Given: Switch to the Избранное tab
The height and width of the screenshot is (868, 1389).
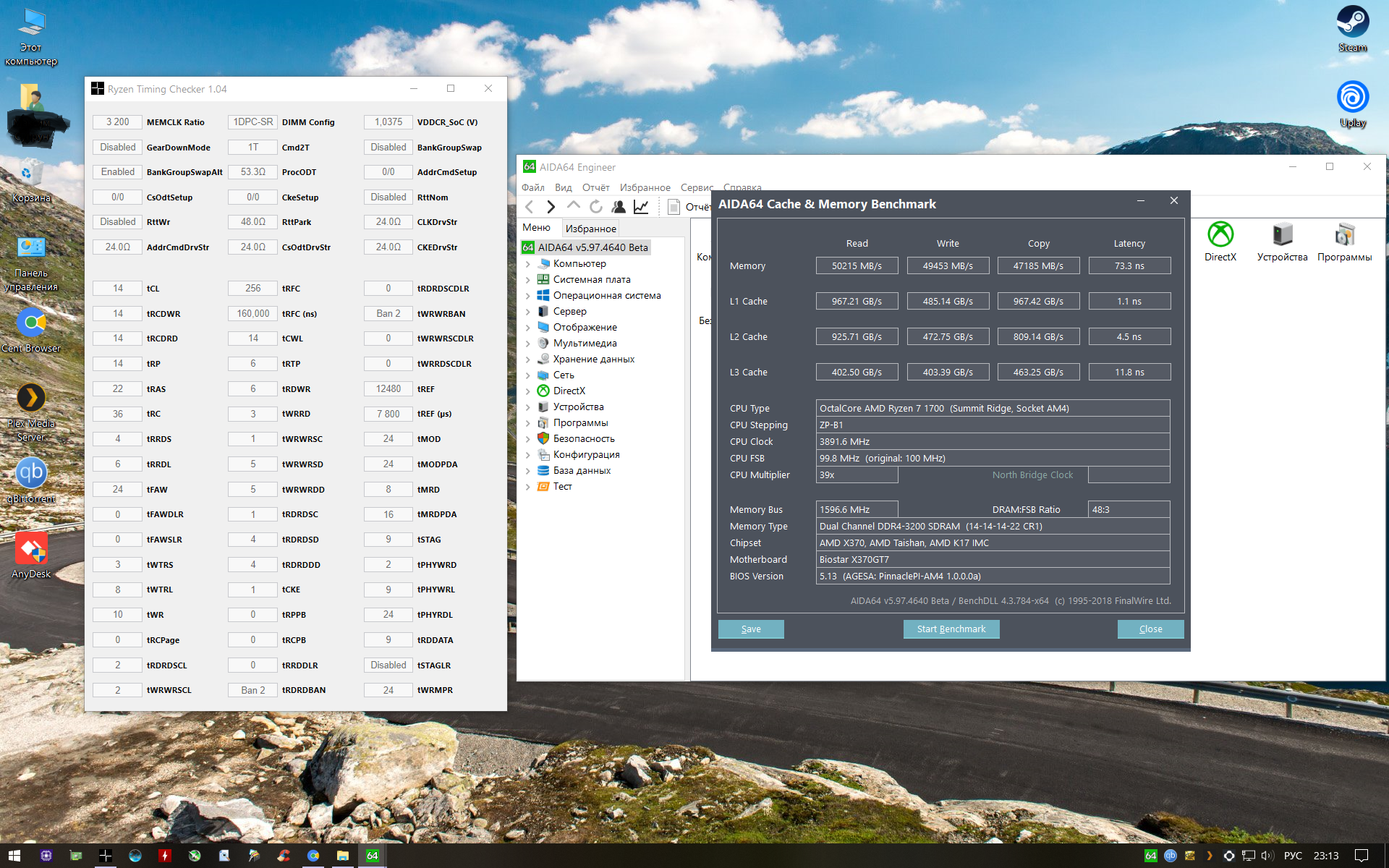Looking at the screenshot, I should point(590,229).
